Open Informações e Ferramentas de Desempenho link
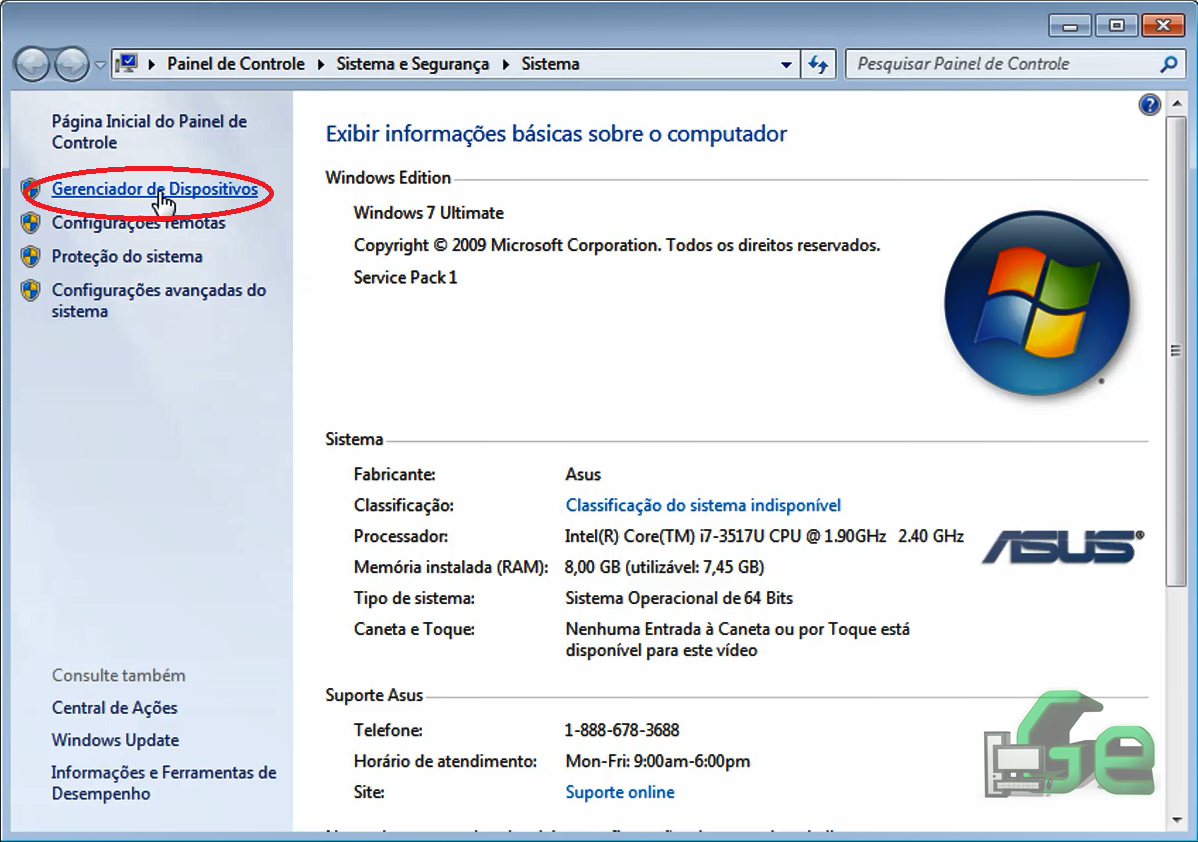Image resolution: width=1198 pixels, height=842 pixels. pos(164,782)
